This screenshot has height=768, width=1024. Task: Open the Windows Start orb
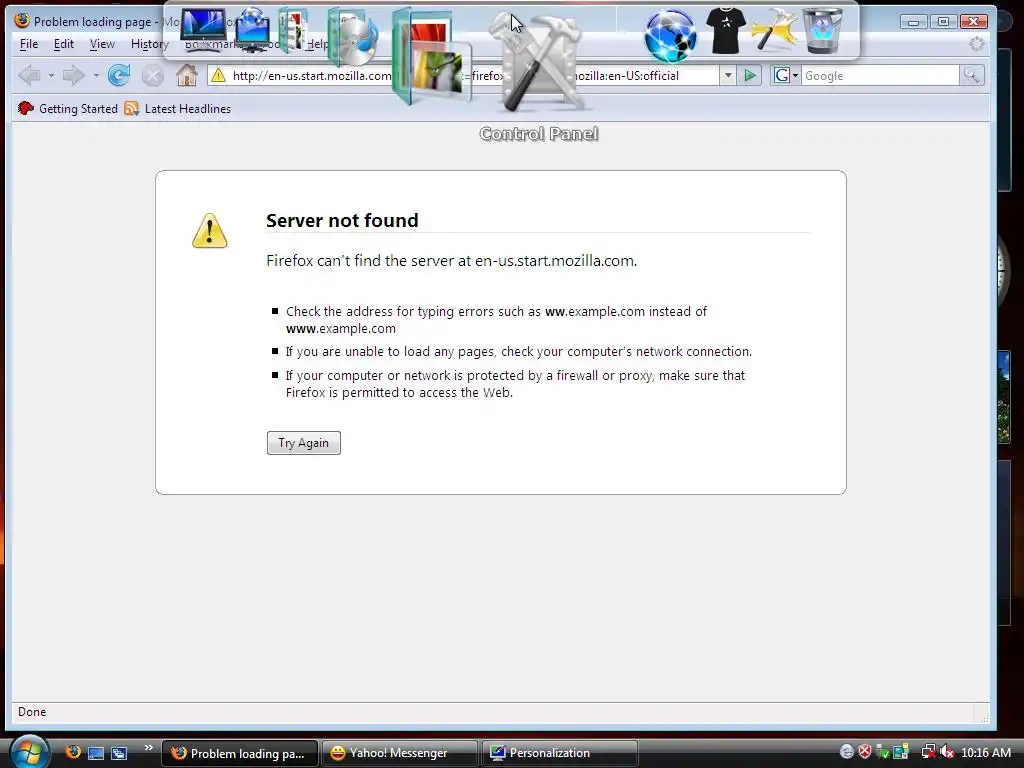click(x=28, y=752)
